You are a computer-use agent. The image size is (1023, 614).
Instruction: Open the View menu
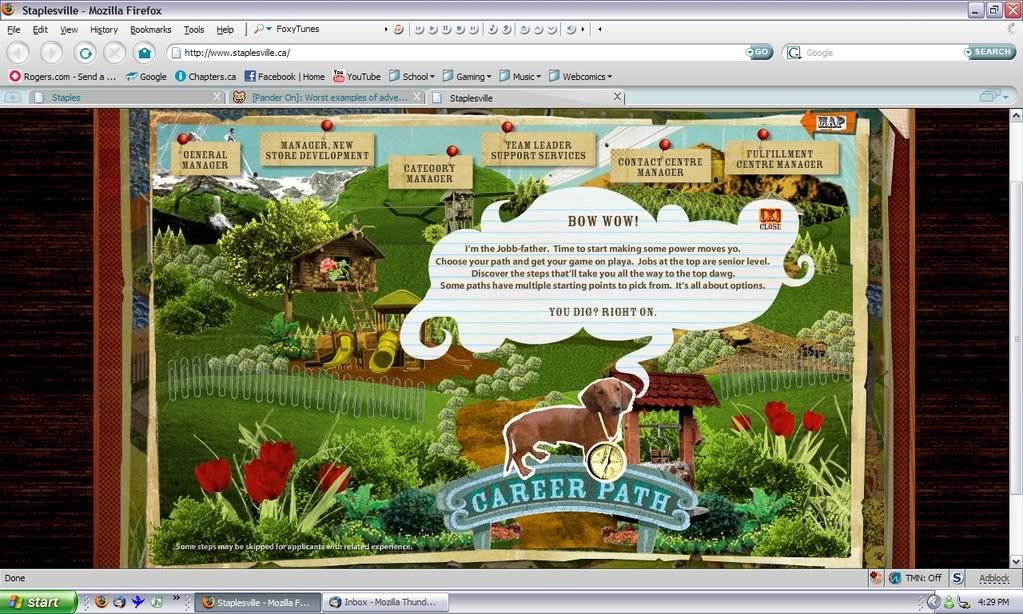point(69,29)
